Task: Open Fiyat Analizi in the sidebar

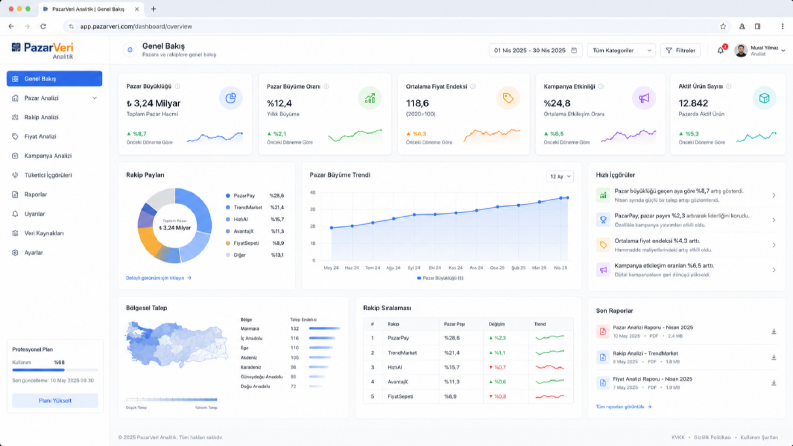Action: click(54, 137)
